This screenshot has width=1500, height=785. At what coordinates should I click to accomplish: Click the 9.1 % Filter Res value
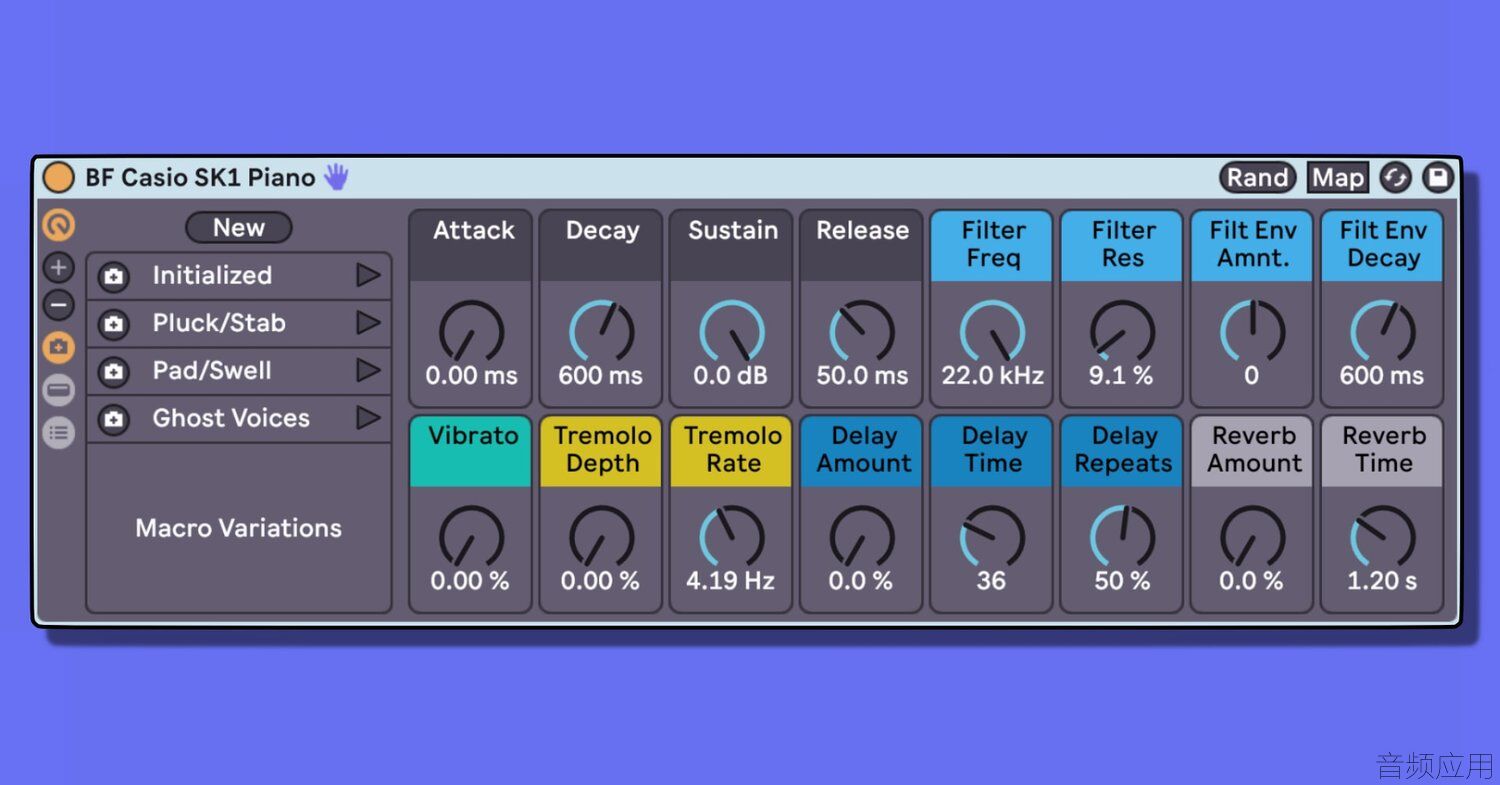pyautogui.click(x=1122, y=376)
